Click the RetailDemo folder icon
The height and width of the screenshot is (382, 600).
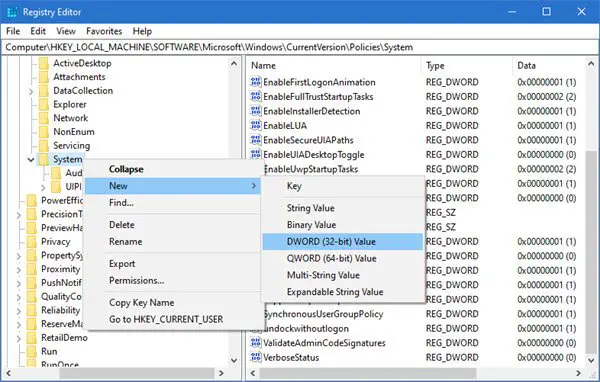click(x=32, y=338)
